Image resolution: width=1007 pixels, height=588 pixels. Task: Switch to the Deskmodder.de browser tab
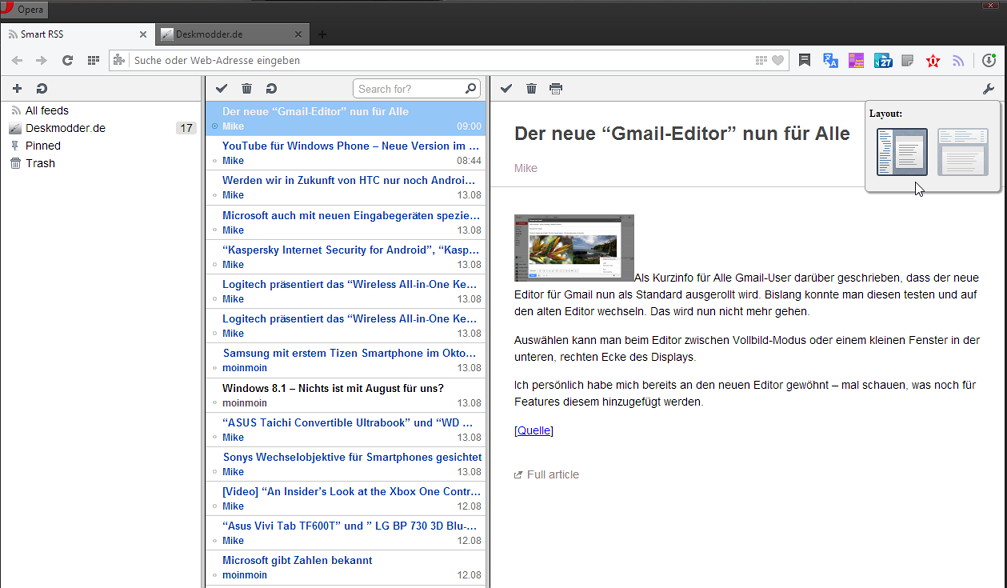click(232, 34)
